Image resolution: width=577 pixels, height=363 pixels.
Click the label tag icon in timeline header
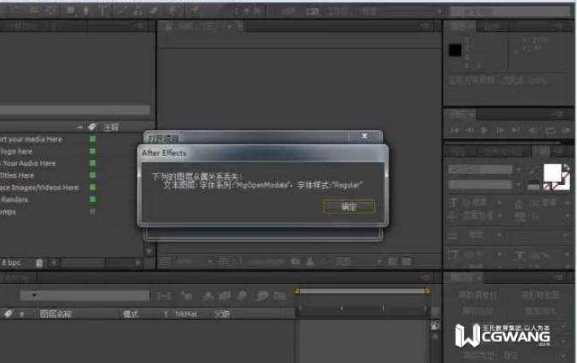(8, 314)
